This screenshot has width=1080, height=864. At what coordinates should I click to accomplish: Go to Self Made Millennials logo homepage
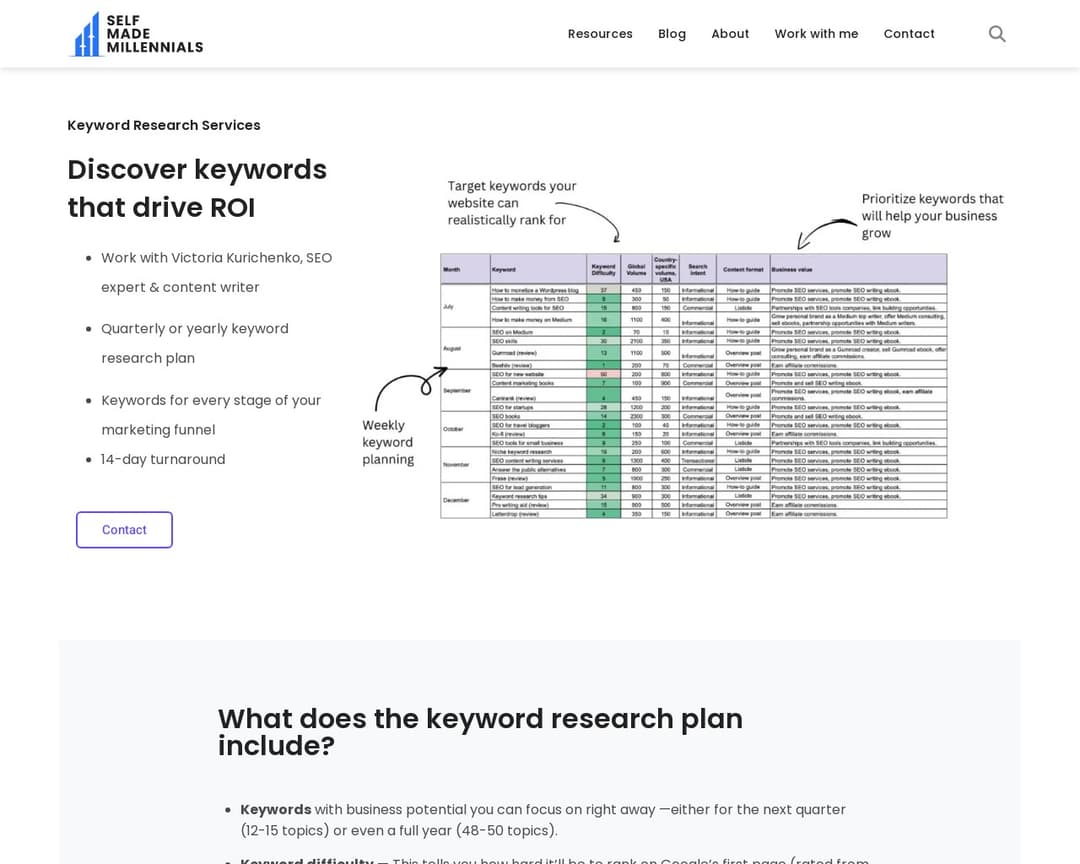click(x=136, y=34)
